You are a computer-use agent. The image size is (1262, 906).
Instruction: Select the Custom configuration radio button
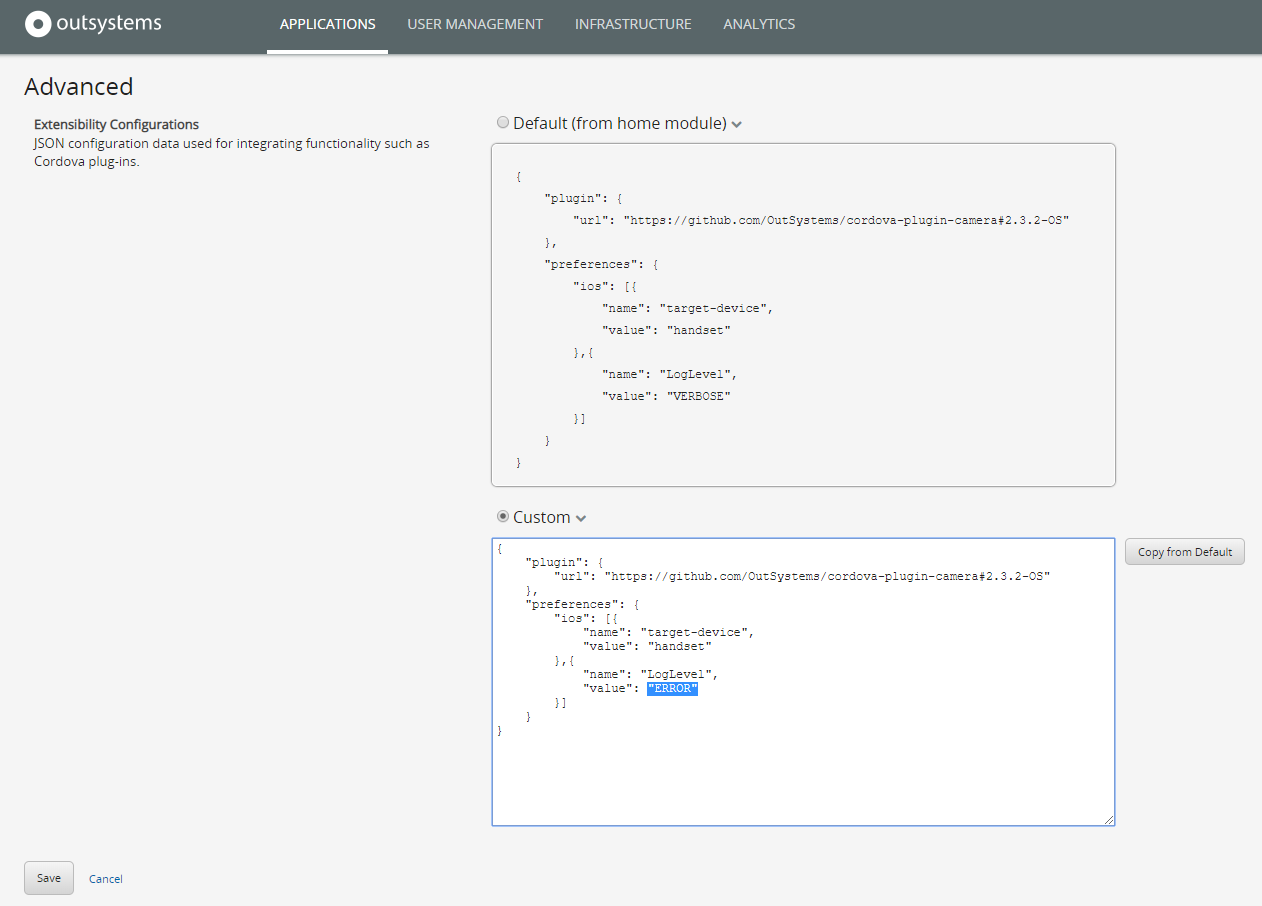(502, 516)
